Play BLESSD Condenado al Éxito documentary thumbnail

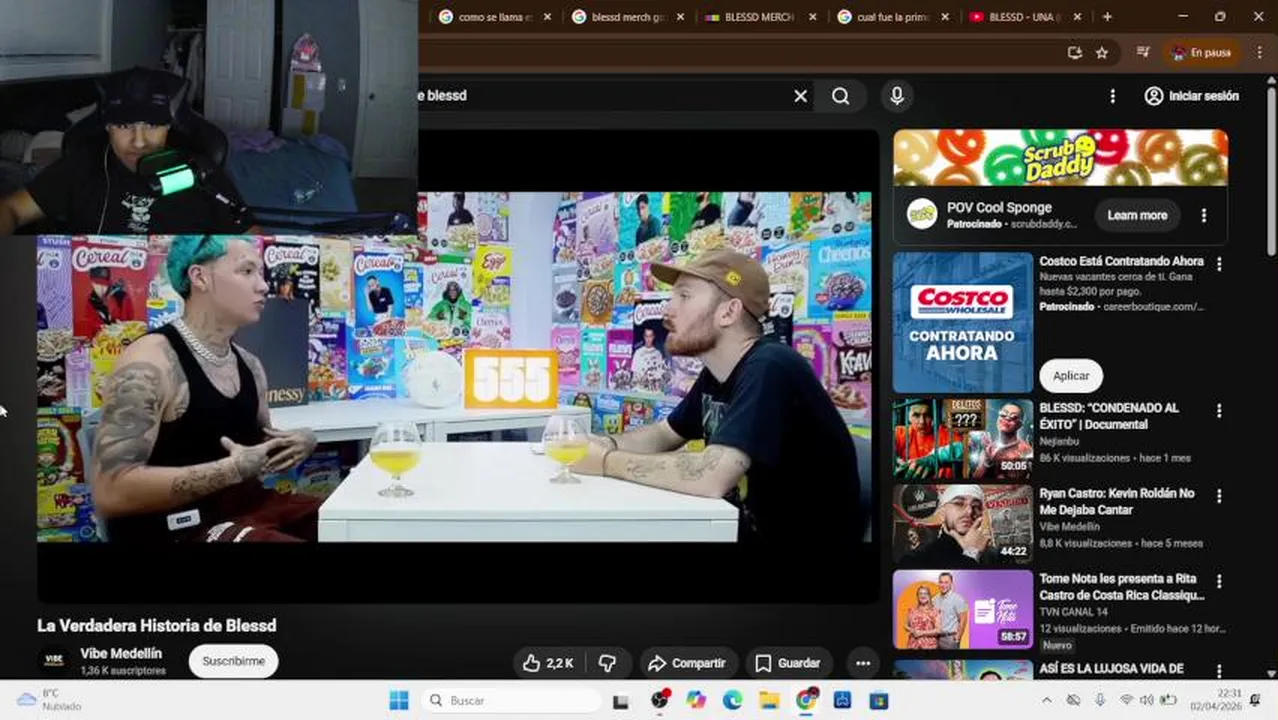[x=963, y=439]
